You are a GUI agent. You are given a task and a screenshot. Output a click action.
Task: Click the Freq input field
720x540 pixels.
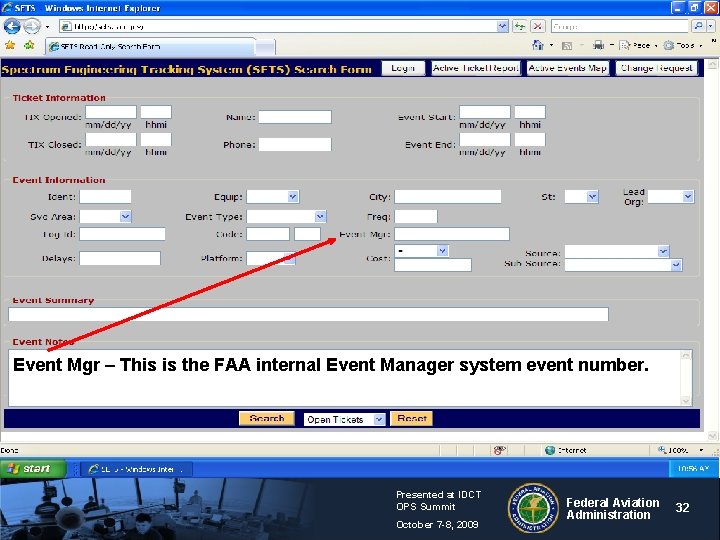(416, 216)
